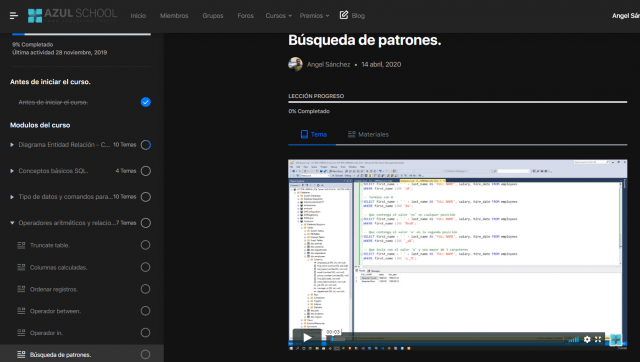The height and width of the screenshot is (362, 640).
Task: Click the Azul School logo in video corner
Action: (x=616, y=339)
